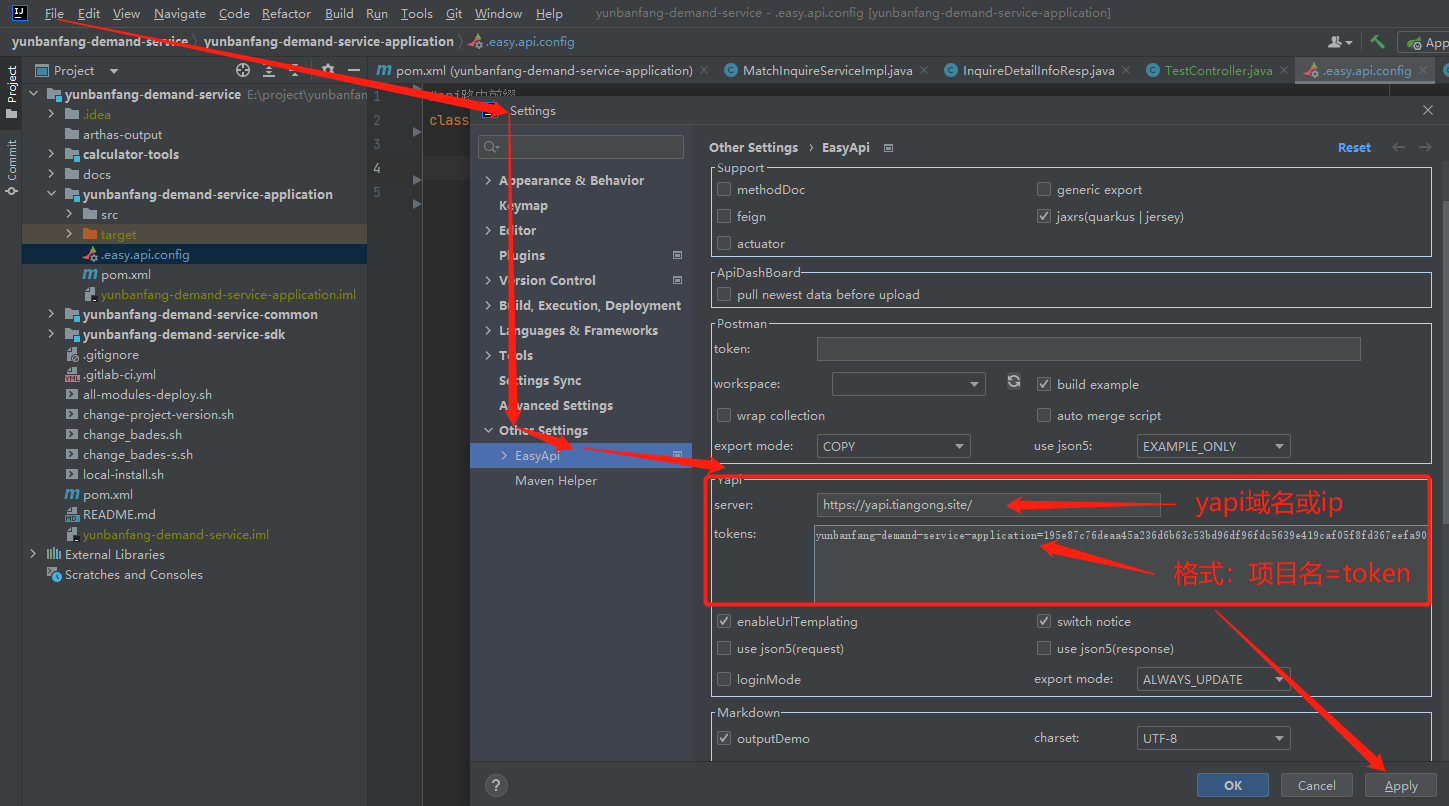The width and height of the screenshot is (1449, 806).
Task: Select README.md in Project tree
Action: coord(119,514)
